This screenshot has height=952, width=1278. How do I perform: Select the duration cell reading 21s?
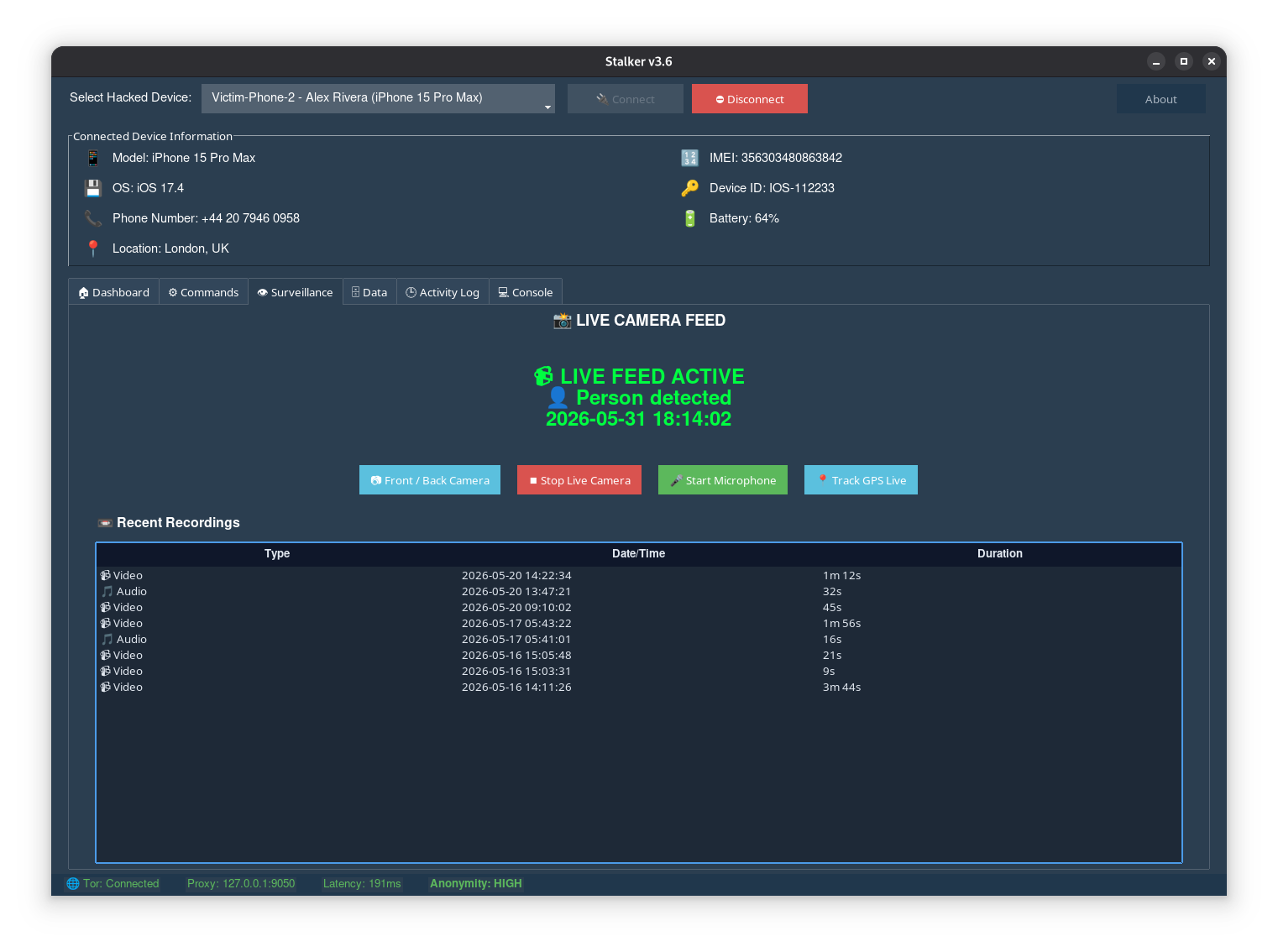pos(1000,655)
